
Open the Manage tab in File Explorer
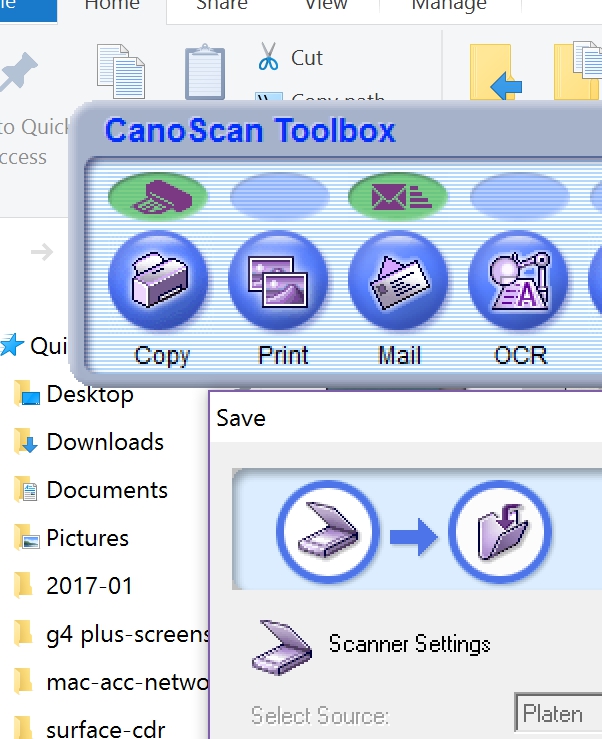click(x=449, y=6)
